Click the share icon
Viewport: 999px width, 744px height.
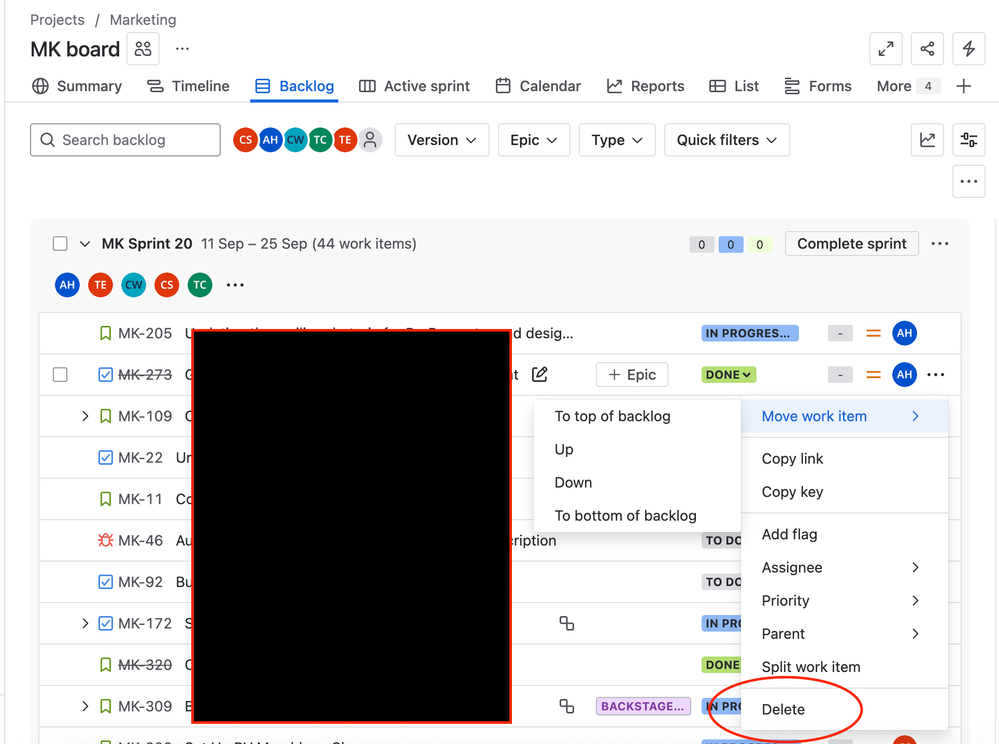[927, 49]
